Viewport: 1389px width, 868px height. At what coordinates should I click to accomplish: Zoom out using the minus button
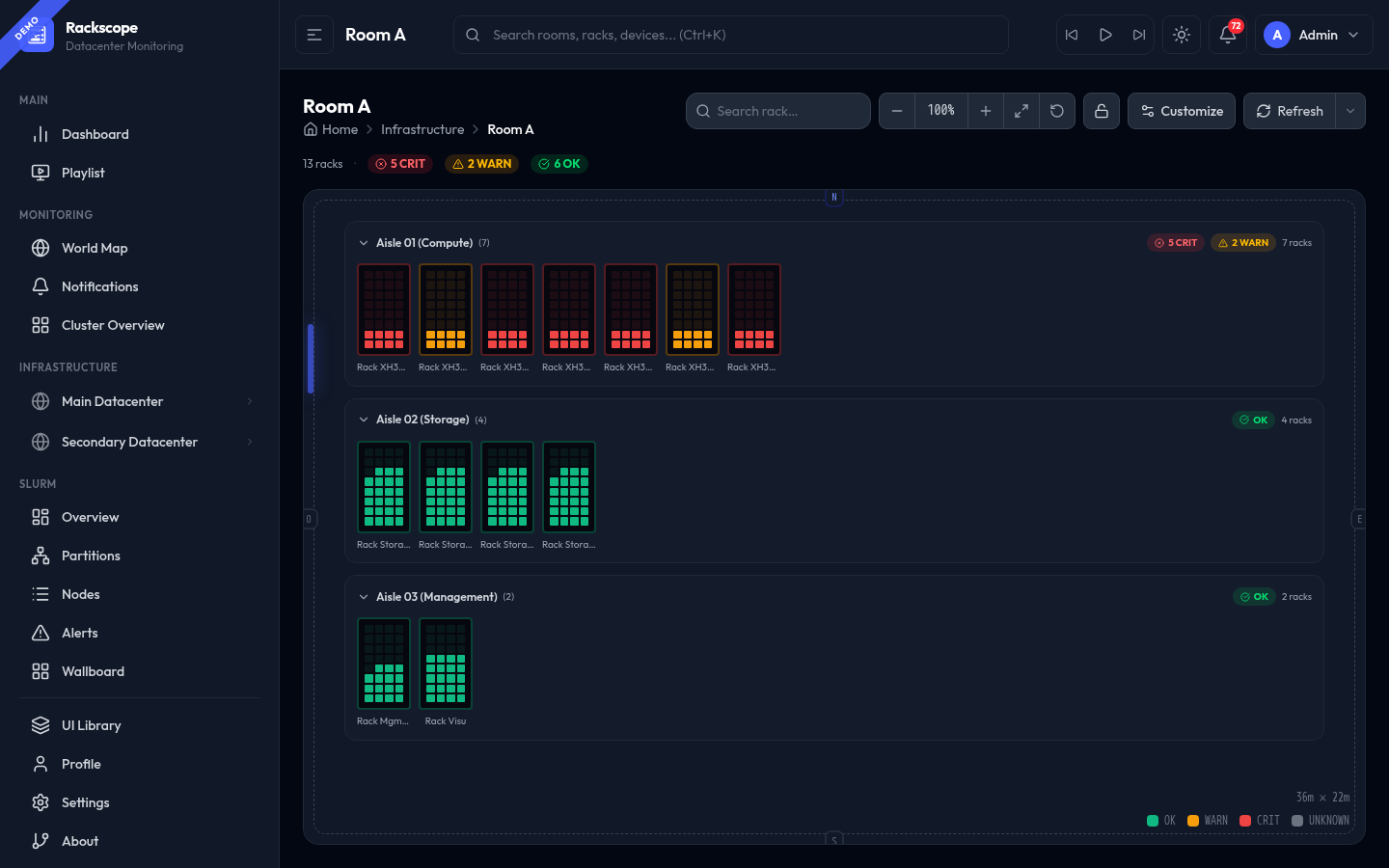(x=897, y=111)
